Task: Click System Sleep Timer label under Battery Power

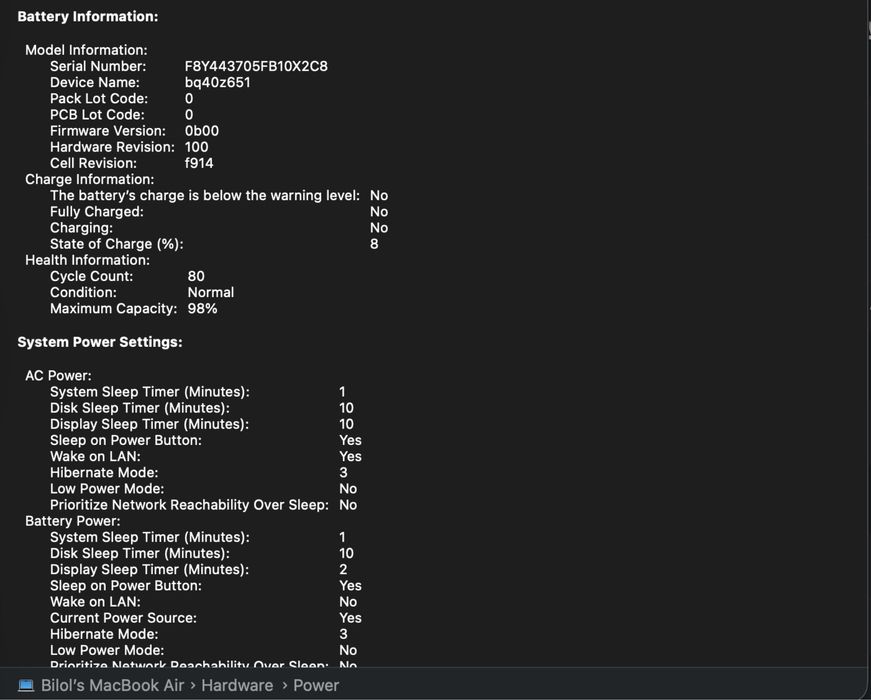Action: click(150, 537)
